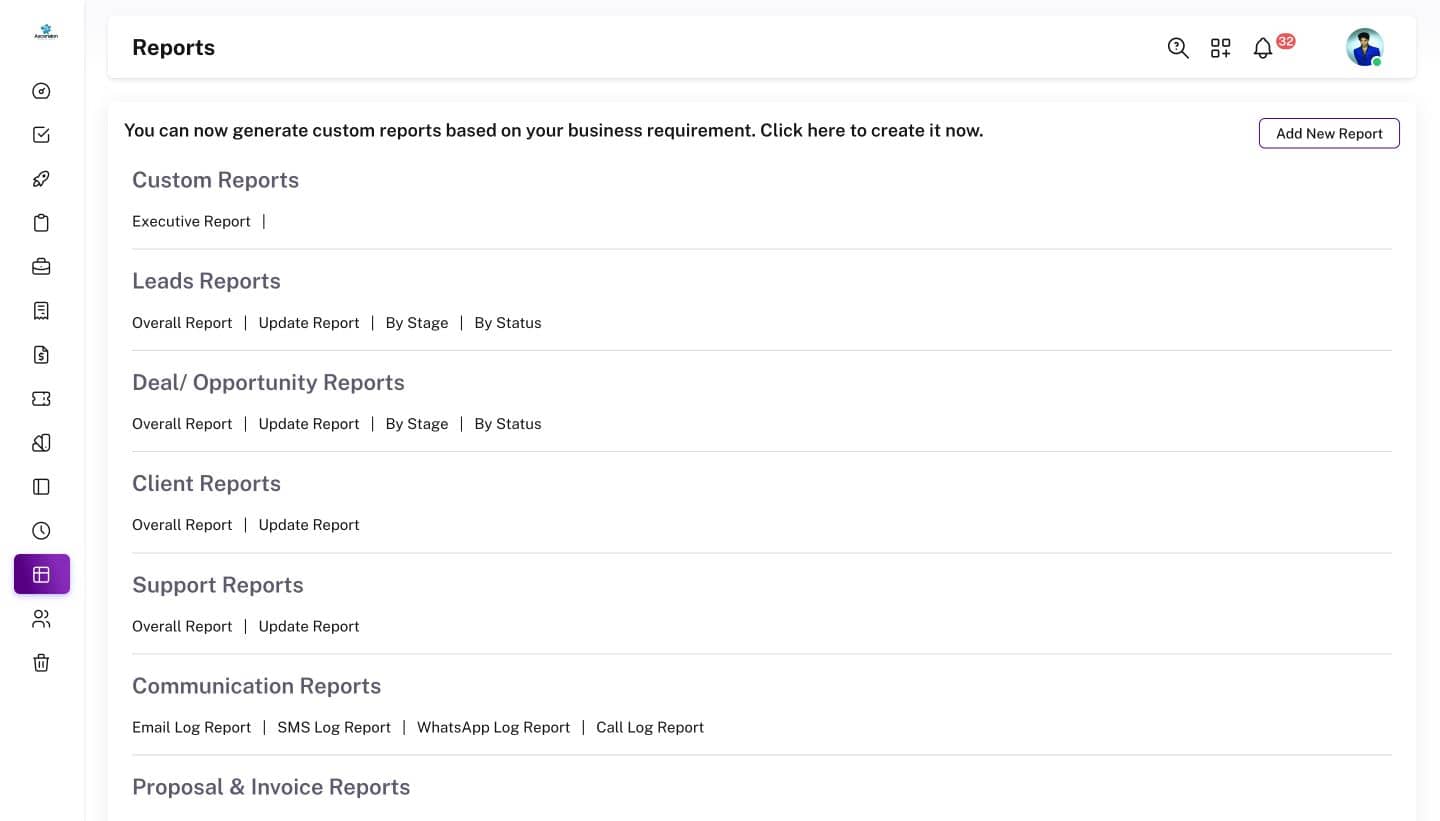
Task: Open the notifications bell with 32 badge
Action: click(x=1263, y=48)
